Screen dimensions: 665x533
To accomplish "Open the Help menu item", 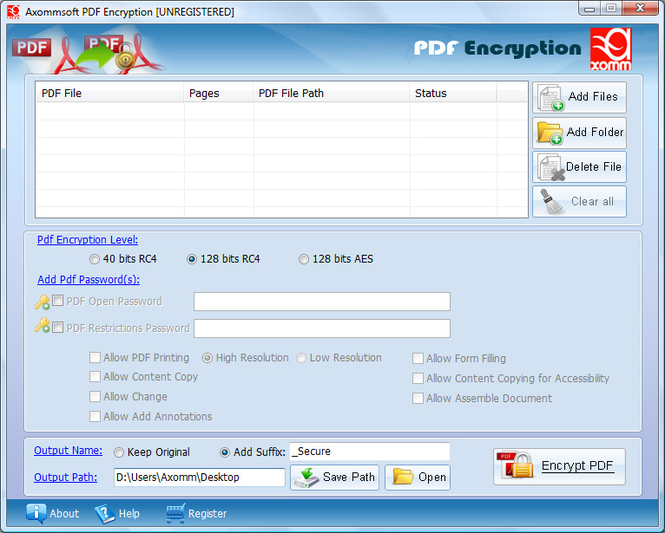I will coord(117,514).
